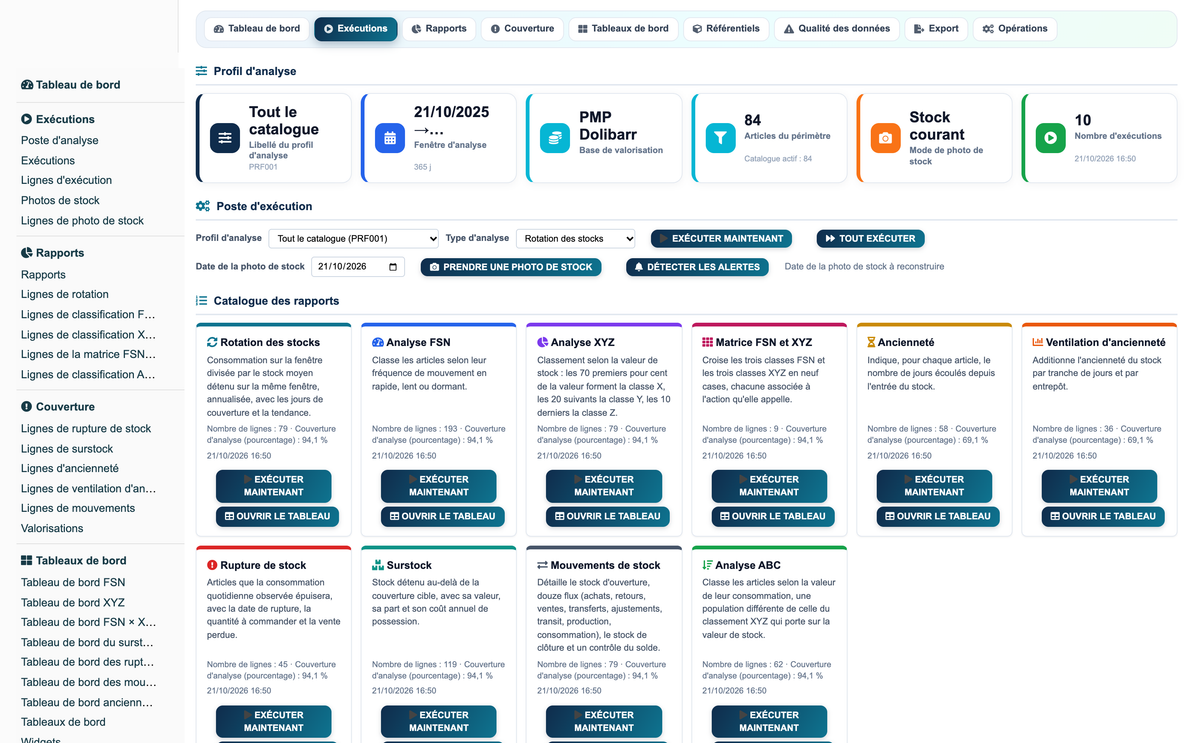Click the boxes icon beside Surstock
Viewport: 1200px width, 743px height.
pyautogui.click(x=378, y=565)
